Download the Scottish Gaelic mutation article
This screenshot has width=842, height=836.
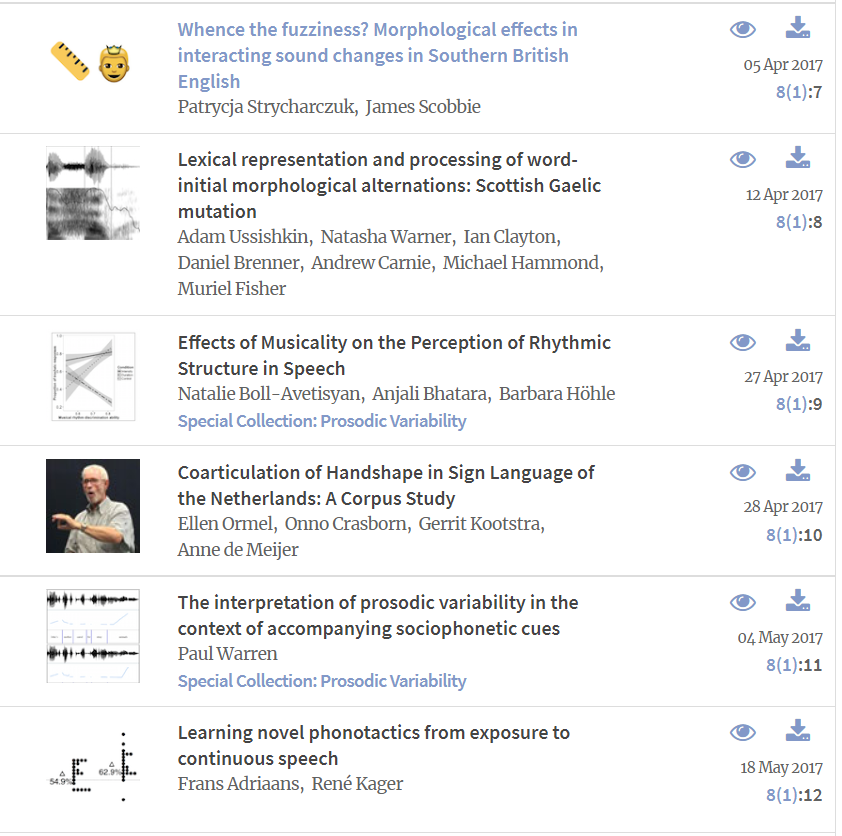tap(797, 158)
